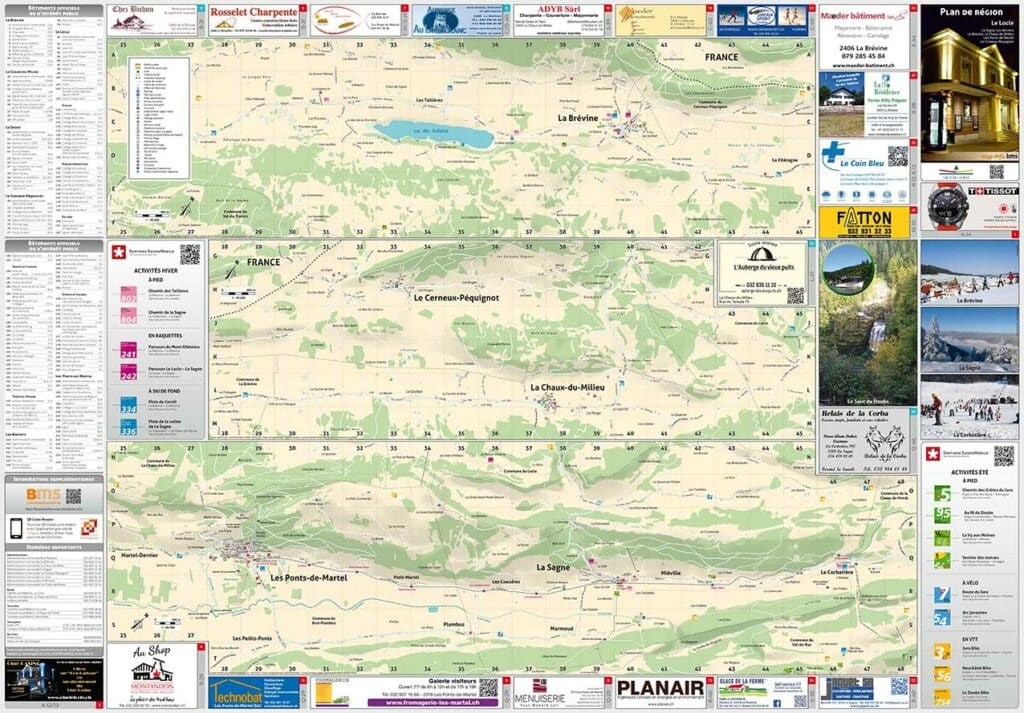Viewport: 1024px width, 713px height.
Task: Open the La Corbatière ski slope photo
Action: tap(969, 406)
